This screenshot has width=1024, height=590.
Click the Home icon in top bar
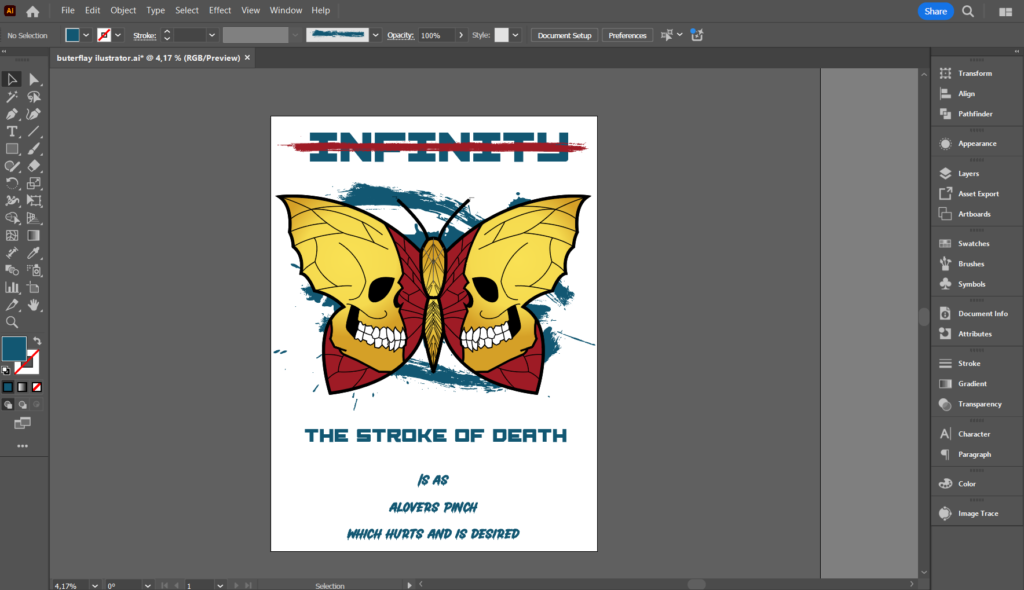coord(33,11)
